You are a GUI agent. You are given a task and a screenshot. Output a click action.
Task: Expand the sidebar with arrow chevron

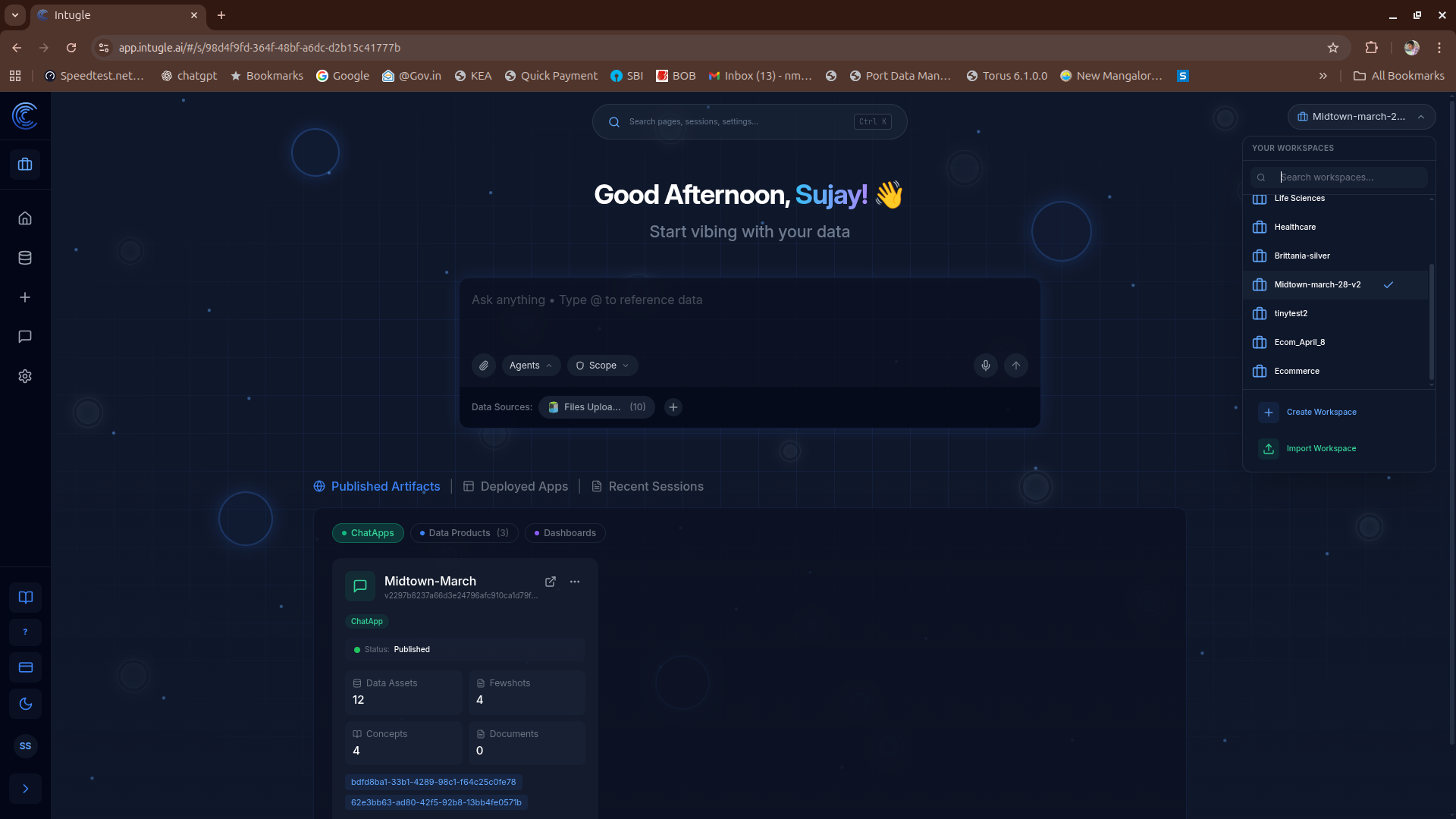tap(25, 789)
